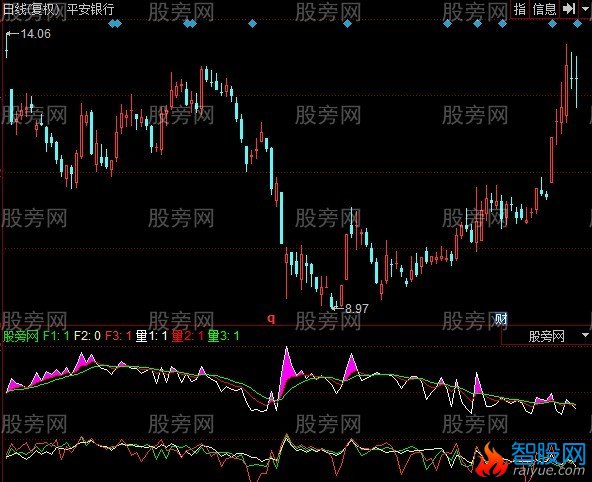Click the 平安银行 stock name title
The image size is (592, 482).
tap(91, 8)
